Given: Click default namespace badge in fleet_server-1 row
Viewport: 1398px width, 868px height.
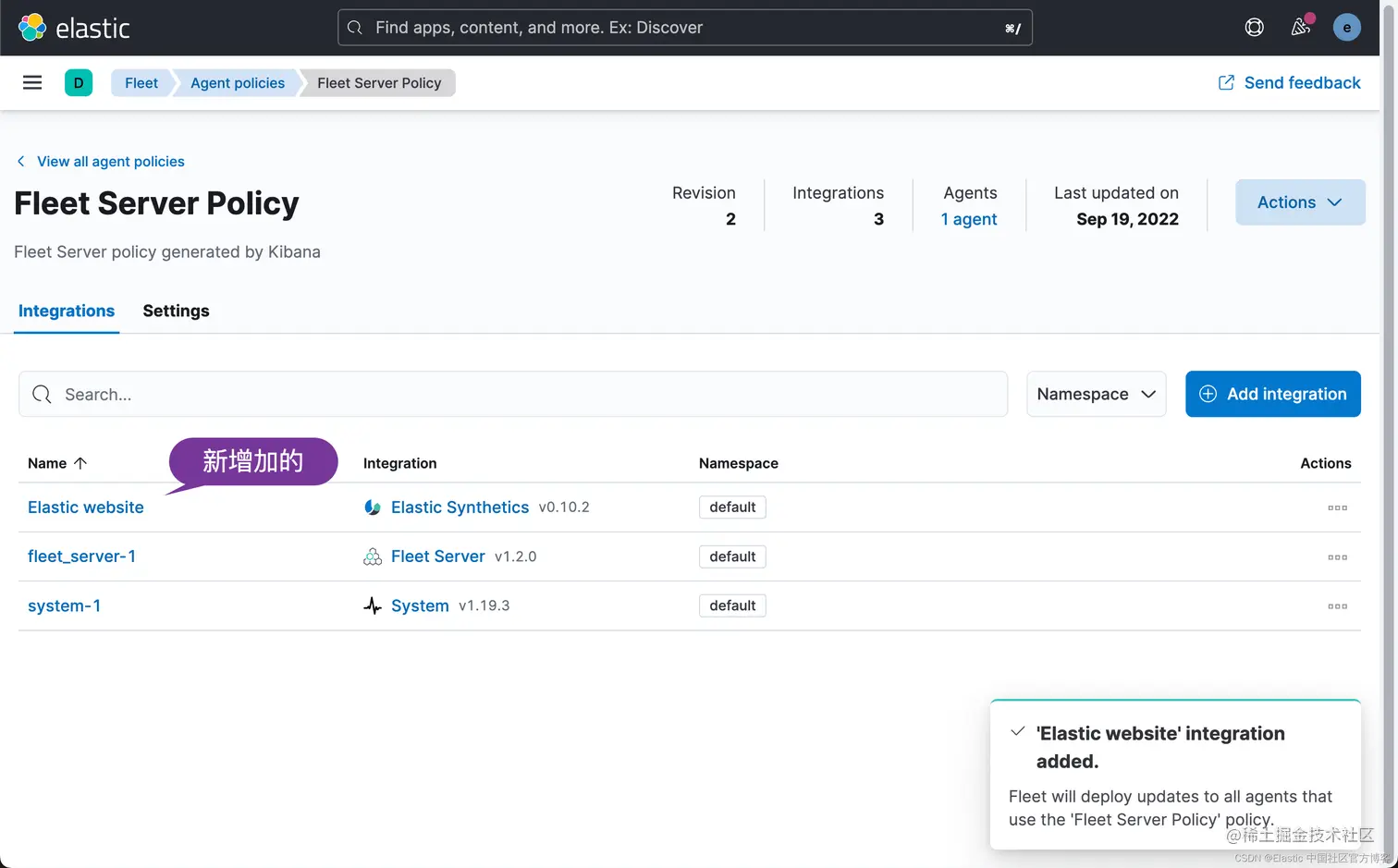Looking at the screenshot, I should coord(732,556).
